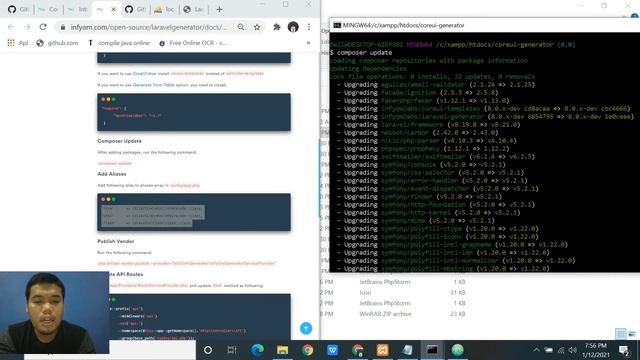The width and height of the screenshot is (640, 360).
Task: Open the blue W app on taskbar
Action: 332,350
